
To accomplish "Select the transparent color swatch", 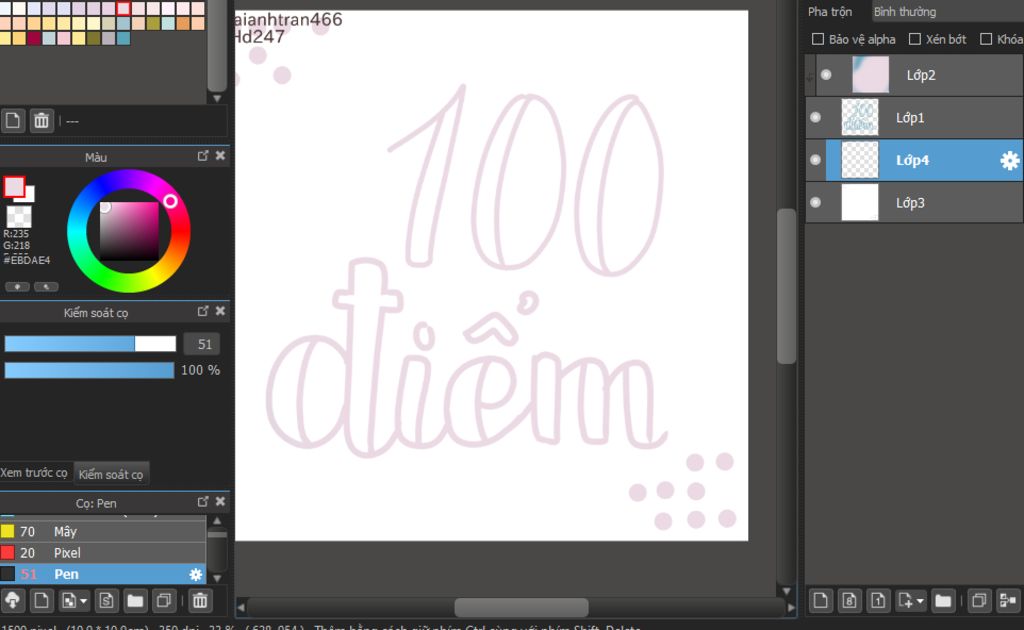I will (19, 216).
